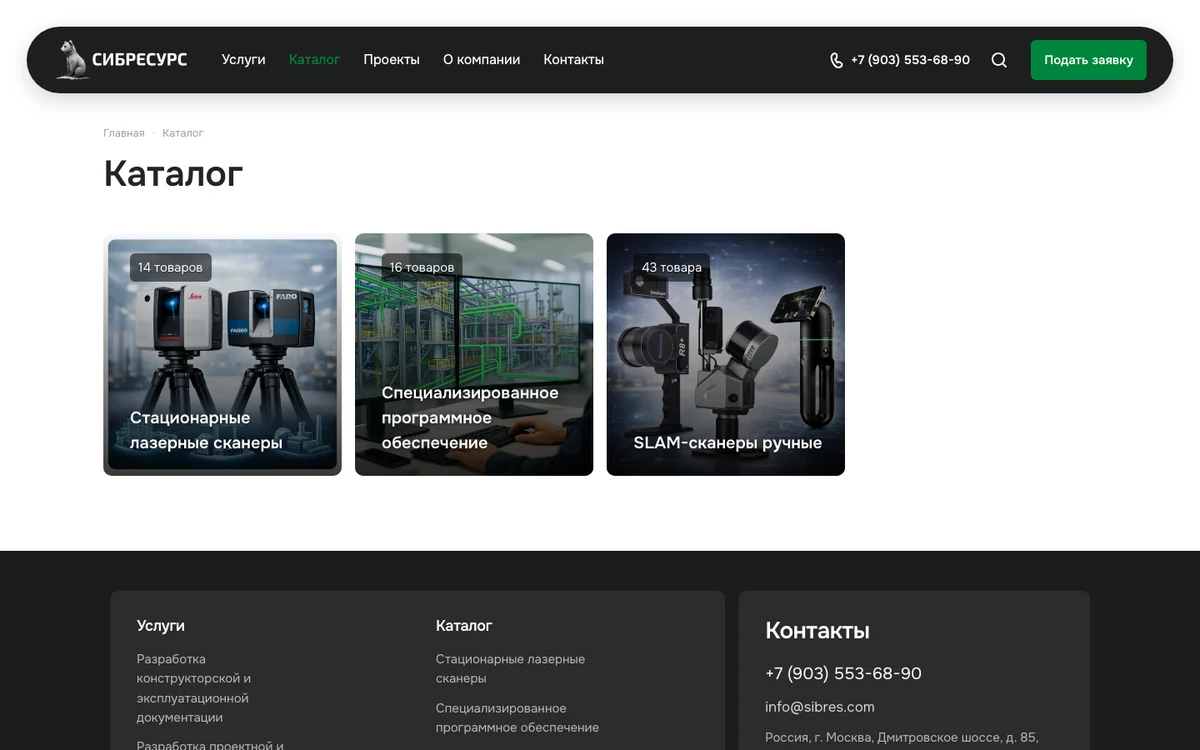Click the 14 товаров badge
Image resolution: width=1200 pixels, height=750 pixels.
click(170, 267)
